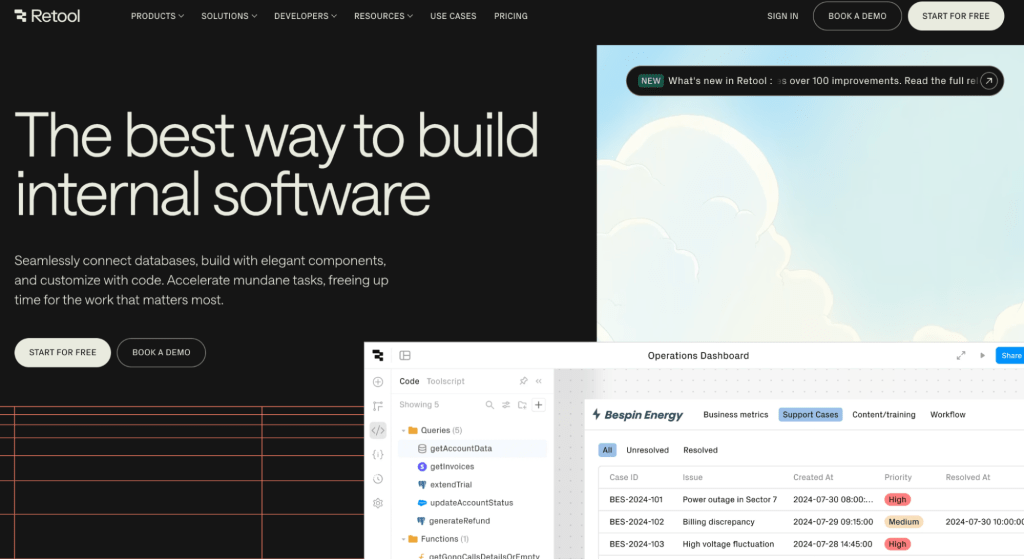Select the updateAccountStatus query
Image resolution: width=1024 pixels, height=559 pixels.
coord(473,503)
